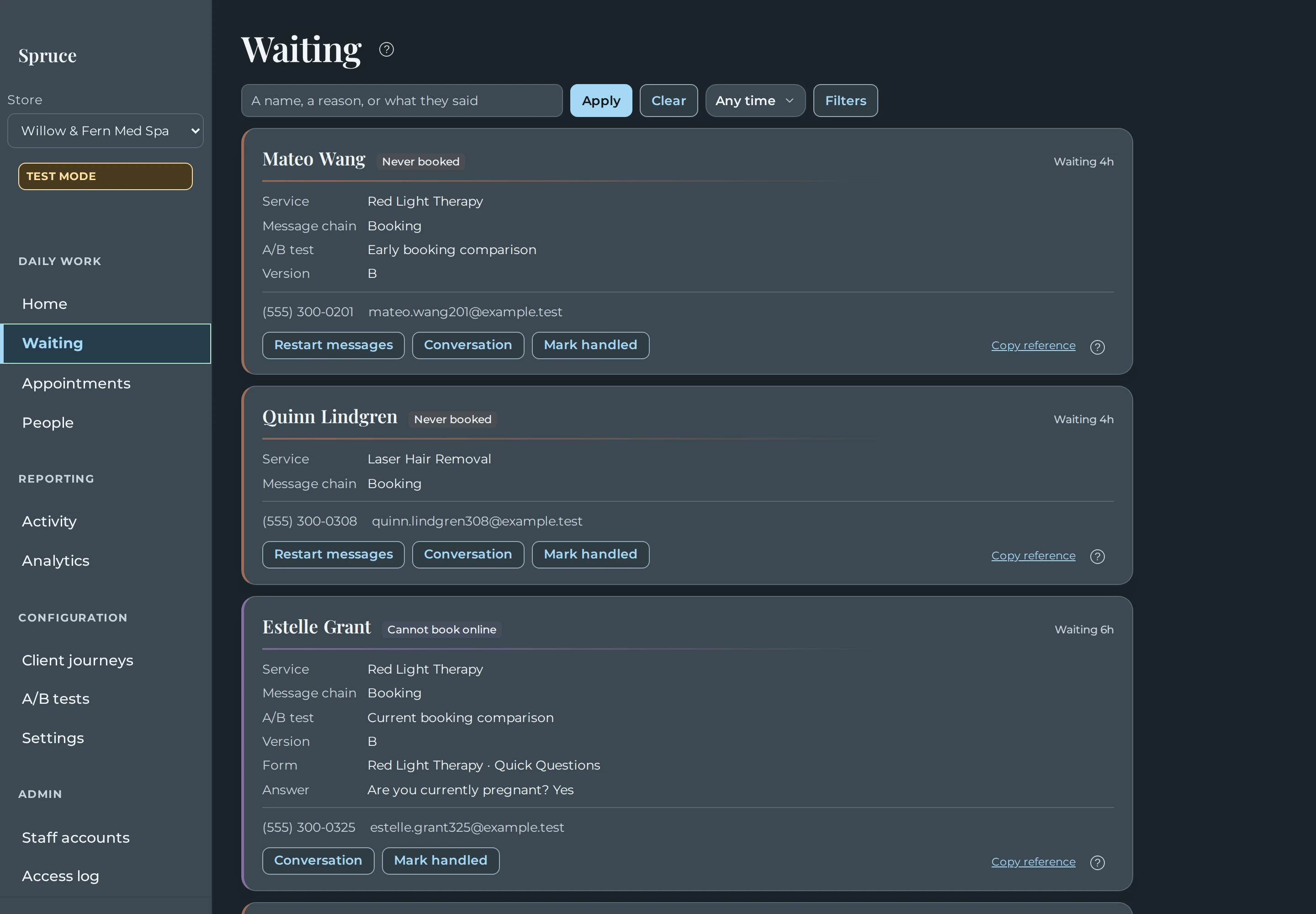Viewport: 1316px width, 914px height.
Task: Expand the Any time dropdown
Action: (755, 101)
